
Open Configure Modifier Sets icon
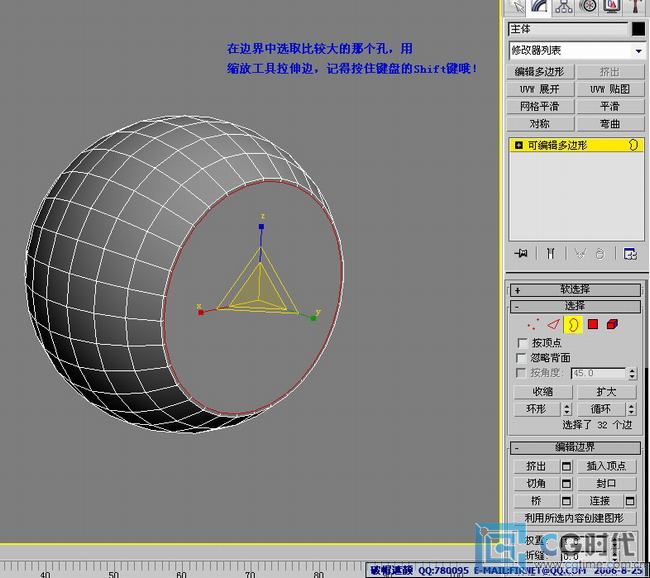click(x=630, y=253)
